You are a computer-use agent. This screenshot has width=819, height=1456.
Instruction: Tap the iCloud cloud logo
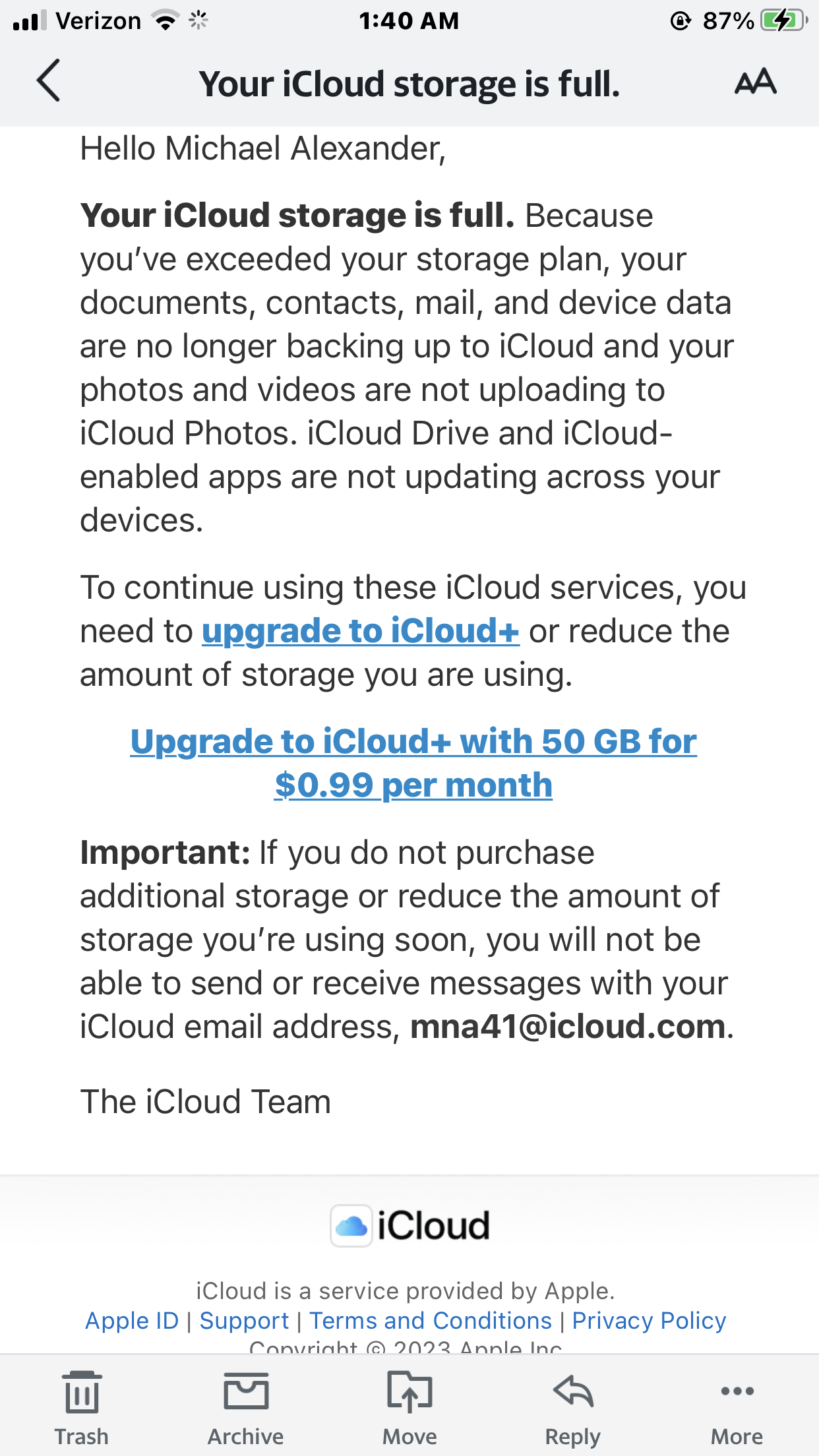coord(351,1226)
